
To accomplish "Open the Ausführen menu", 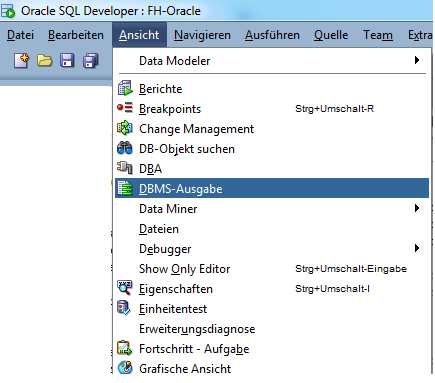I will click(272, 35).
